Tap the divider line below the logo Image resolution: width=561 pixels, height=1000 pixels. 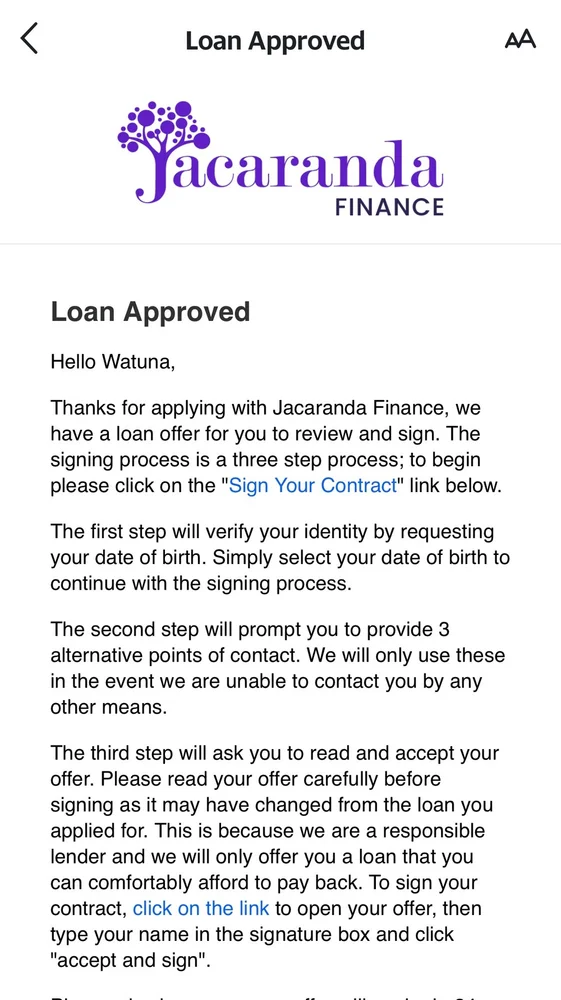(x=280, y=244)
